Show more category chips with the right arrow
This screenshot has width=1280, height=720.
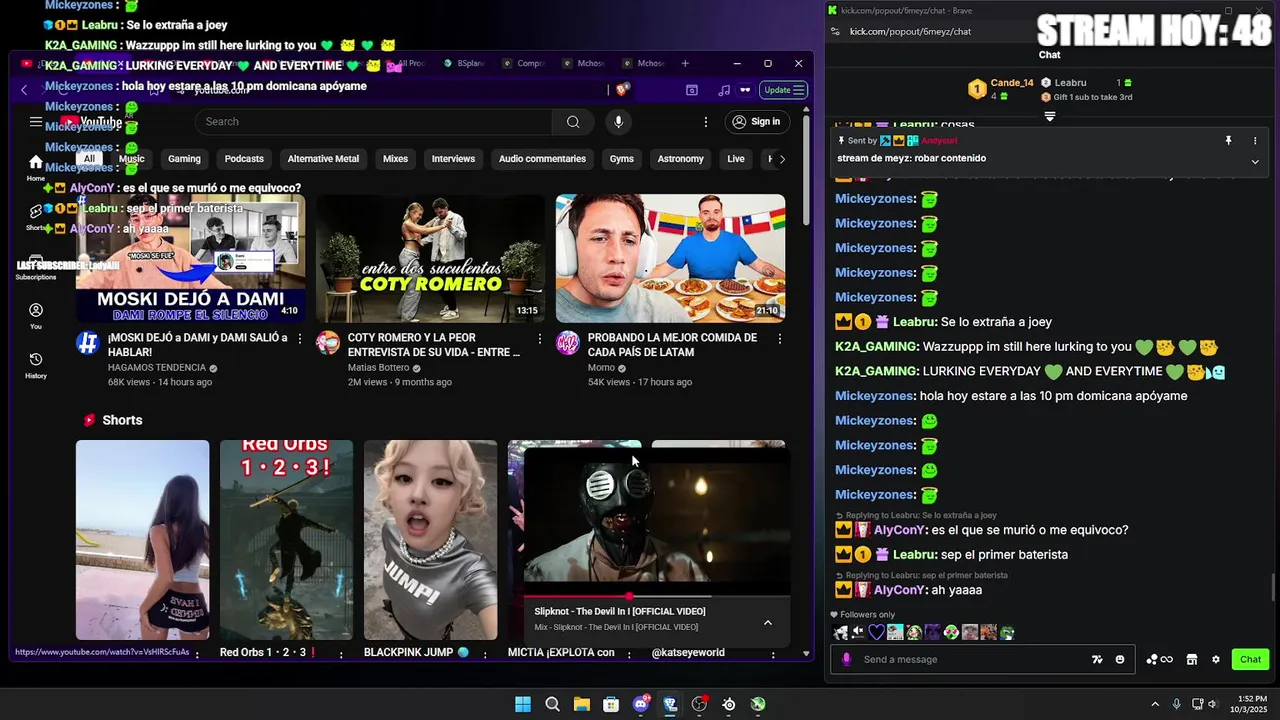[x=782, y=159]
